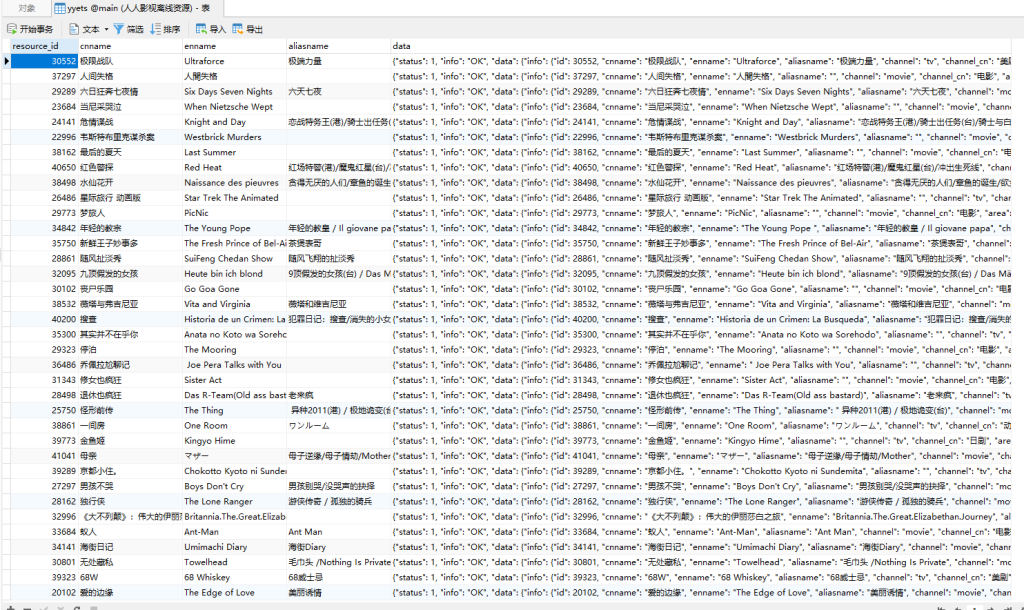The height and width of the screenshot is (610, 1024).
Task: Select the cell reading Last Summer
Action: [234, 152]
